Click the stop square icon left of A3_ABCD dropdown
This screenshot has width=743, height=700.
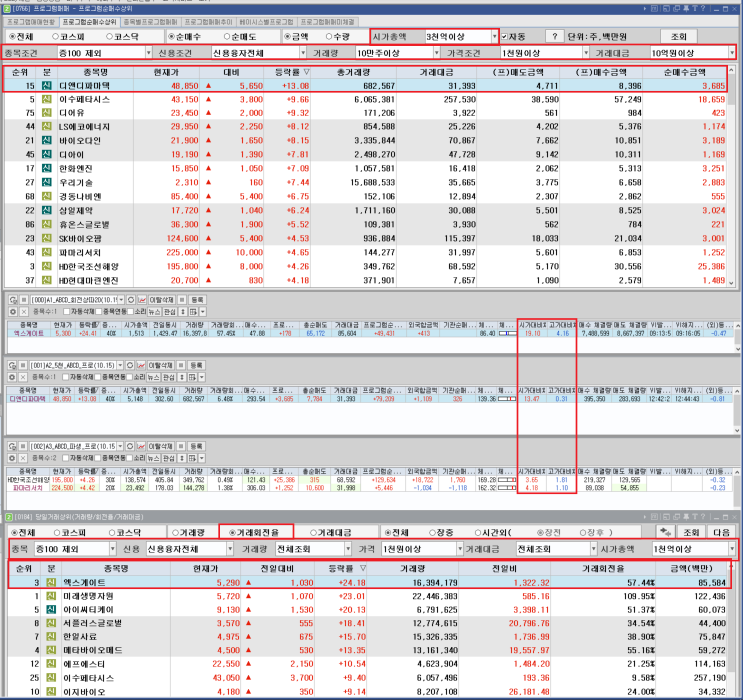click(23, 446)
